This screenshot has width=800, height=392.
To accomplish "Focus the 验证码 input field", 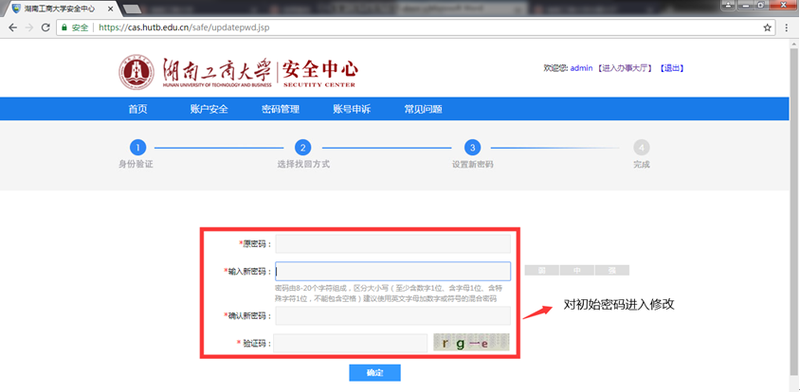I will [x=350, y=343].
